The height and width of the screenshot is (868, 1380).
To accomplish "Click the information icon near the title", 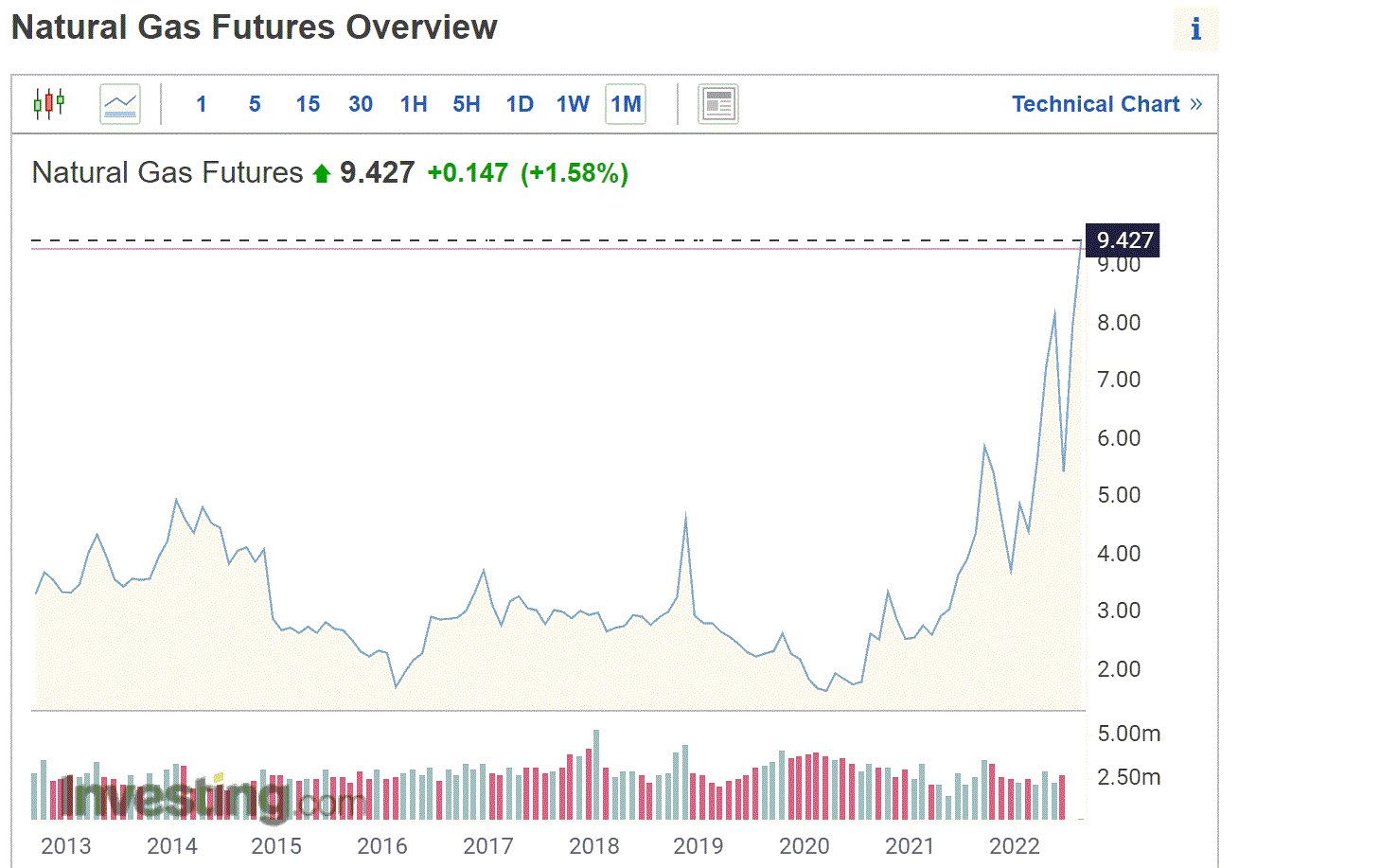I will click(1195, 29).
